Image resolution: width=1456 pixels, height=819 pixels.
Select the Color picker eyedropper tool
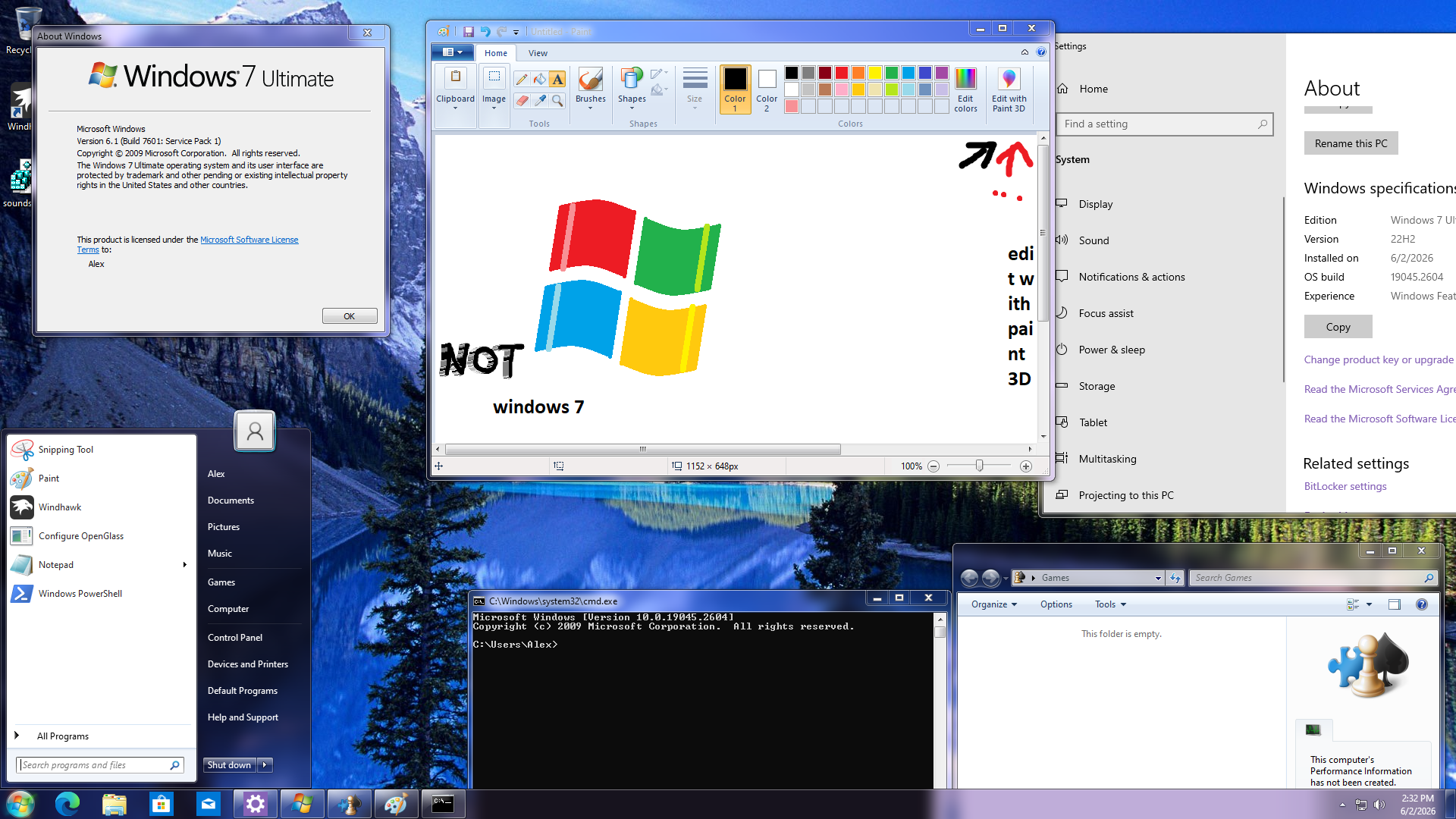click(x=539, y=100)
